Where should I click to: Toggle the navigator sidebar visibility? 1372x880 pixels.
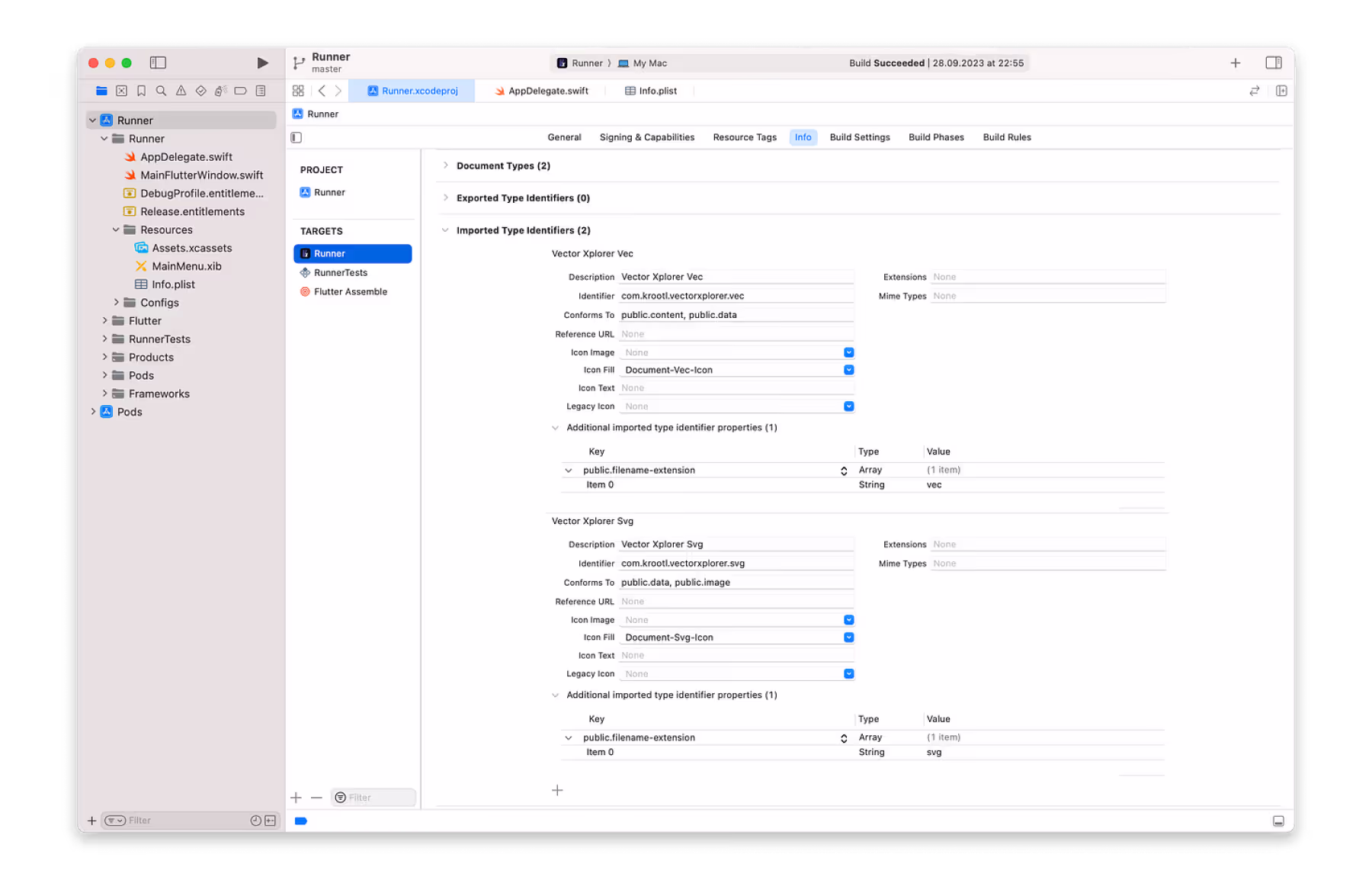point(158,63)
